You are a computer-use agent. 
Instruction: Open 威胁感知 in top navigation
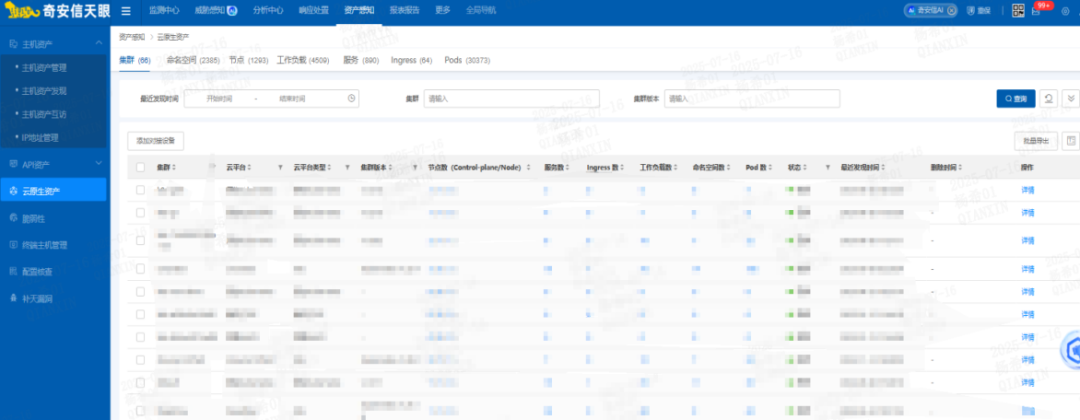point(212,10)
